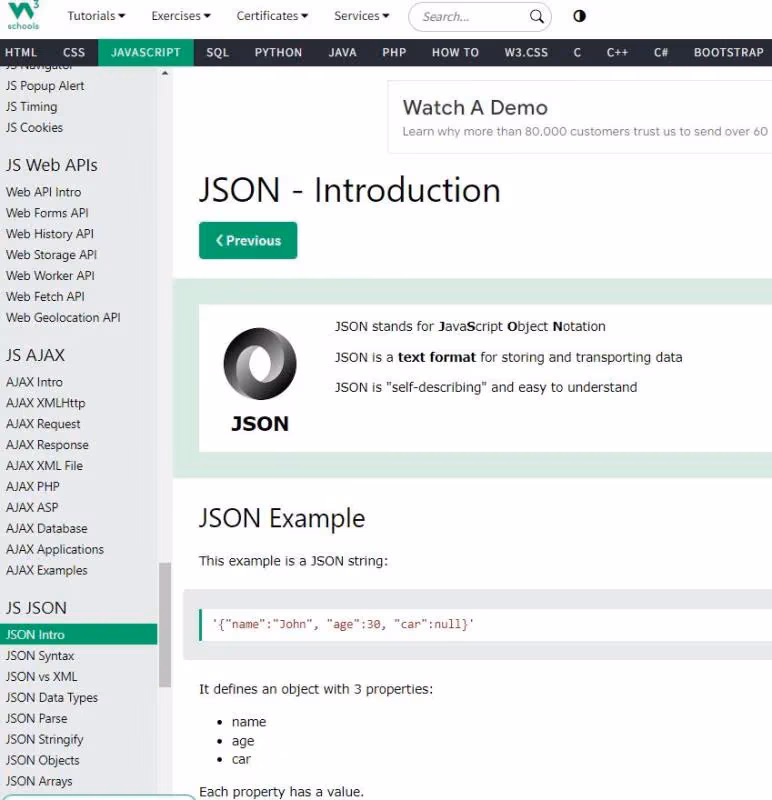Open JSON Objects link
This screenshot has width=772, height=800.
pyautogui.click(x=42, y=760)
